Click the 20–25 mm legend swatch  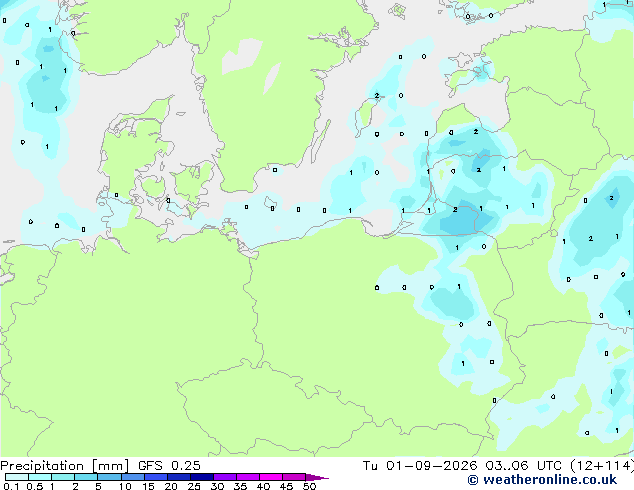179,477
